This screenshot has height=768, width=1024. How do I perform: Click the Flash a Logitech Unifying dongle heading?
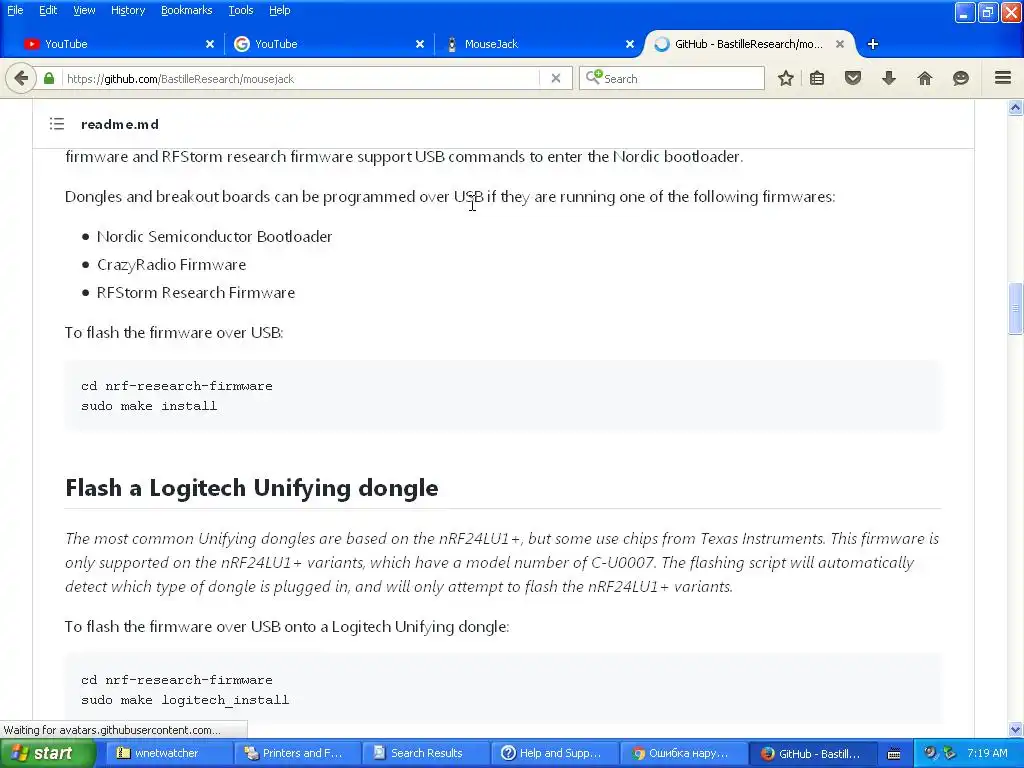(251, 488)
